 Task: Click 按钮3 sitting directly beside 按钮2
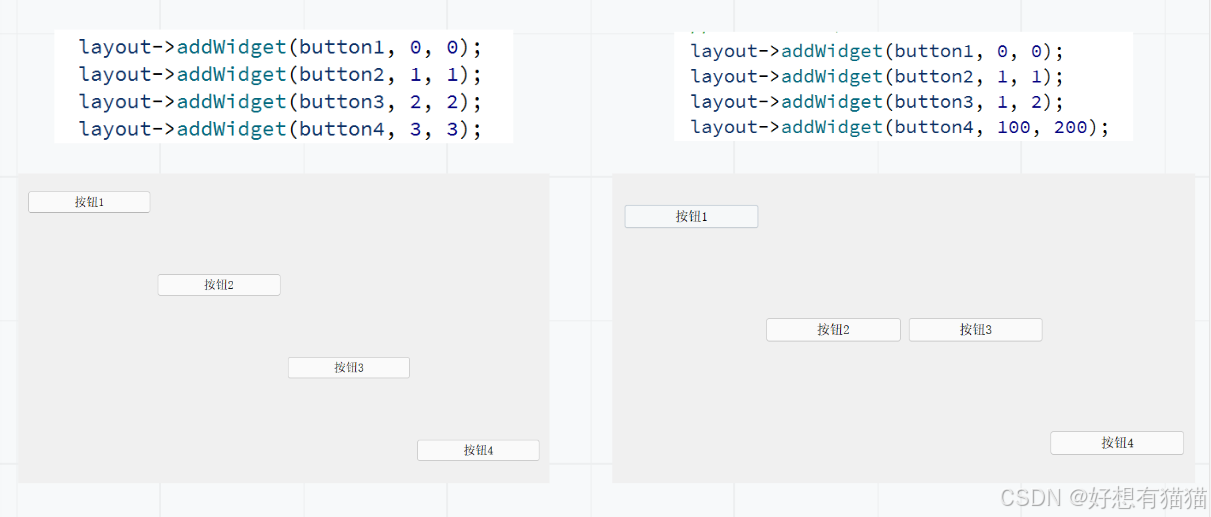point(975,330)
